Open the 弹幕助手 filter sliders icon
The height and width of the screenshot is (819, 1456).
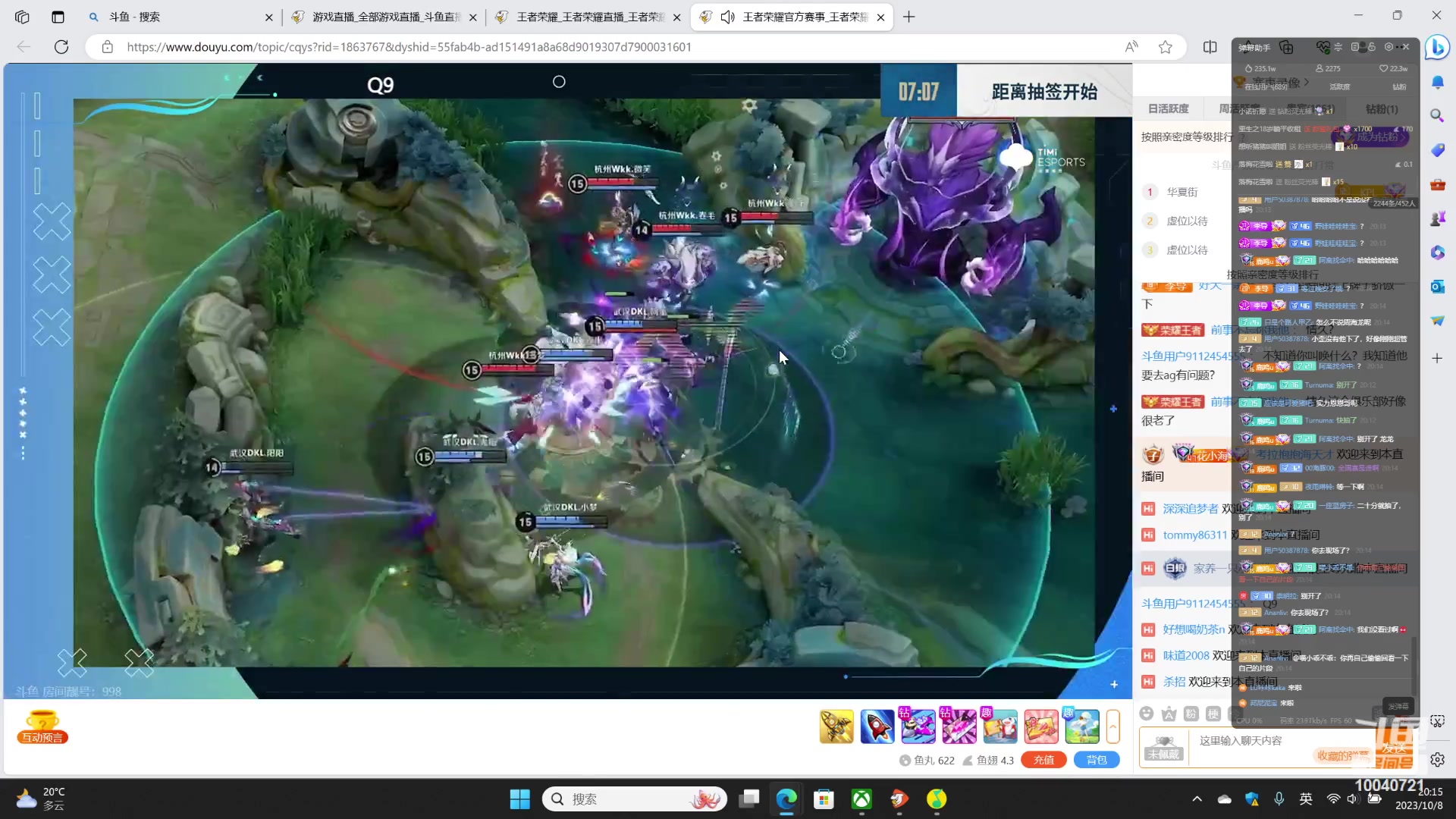coord(1338,47)
